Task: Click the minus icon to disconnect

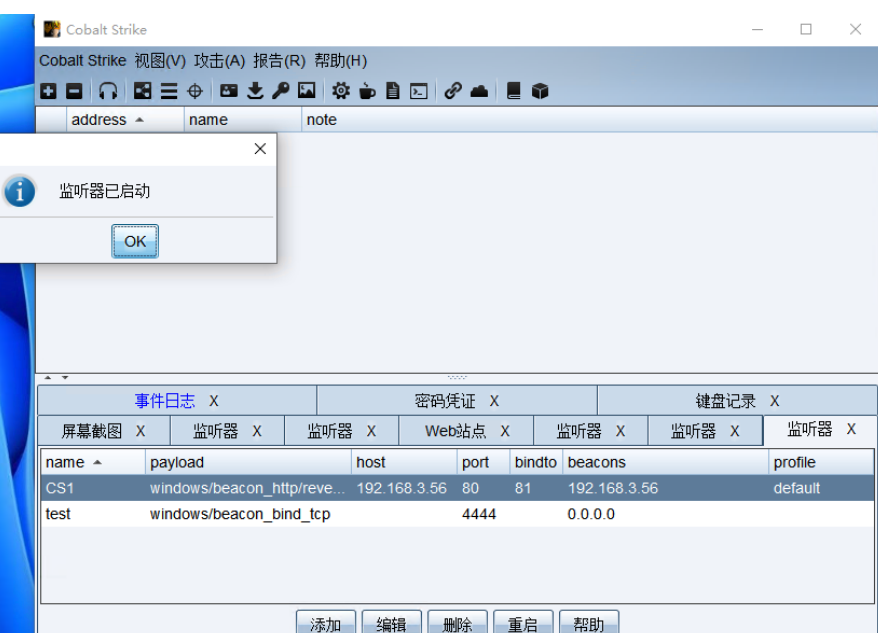Action: point(74,91)
